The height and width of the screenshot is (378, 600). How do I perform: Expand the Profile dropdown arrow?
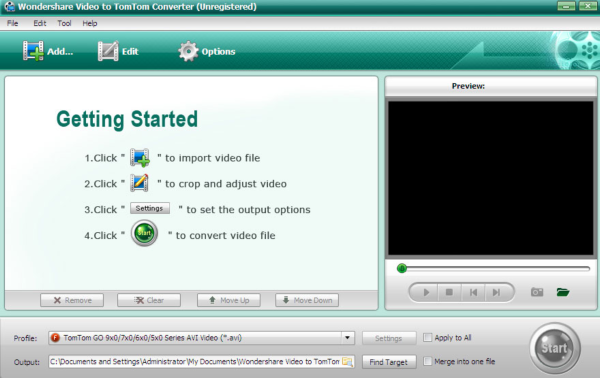coord(347,338)
